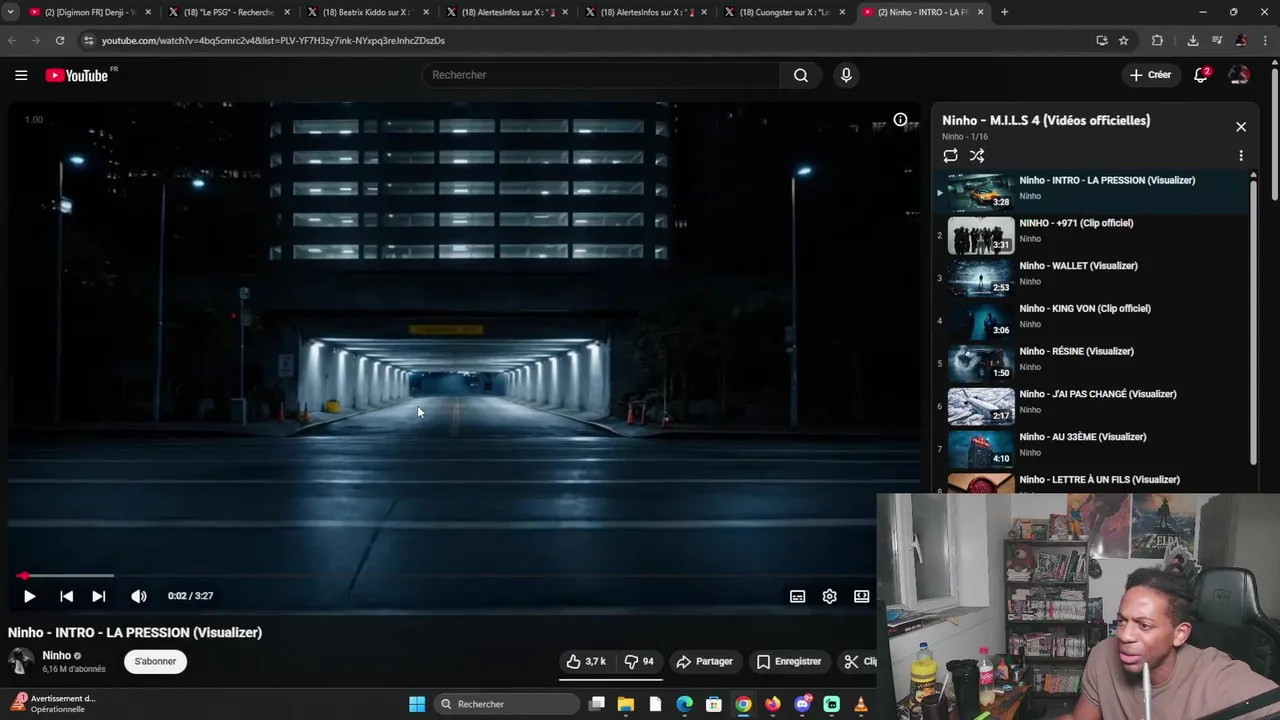Viewport: 1280px width, 720px height.
Task: Mute the video volume
Action: point(139,596)
